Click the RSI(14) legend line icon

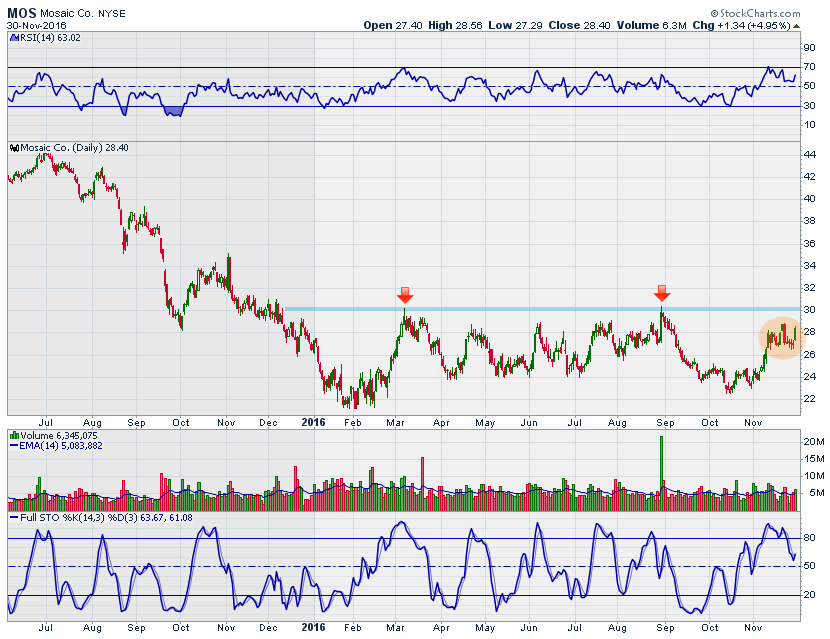(15, 38)
